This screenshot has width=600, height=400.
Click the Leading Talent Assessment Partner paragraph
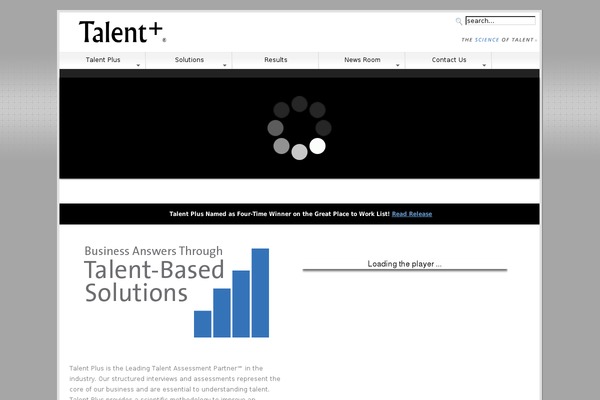(175, 384)
